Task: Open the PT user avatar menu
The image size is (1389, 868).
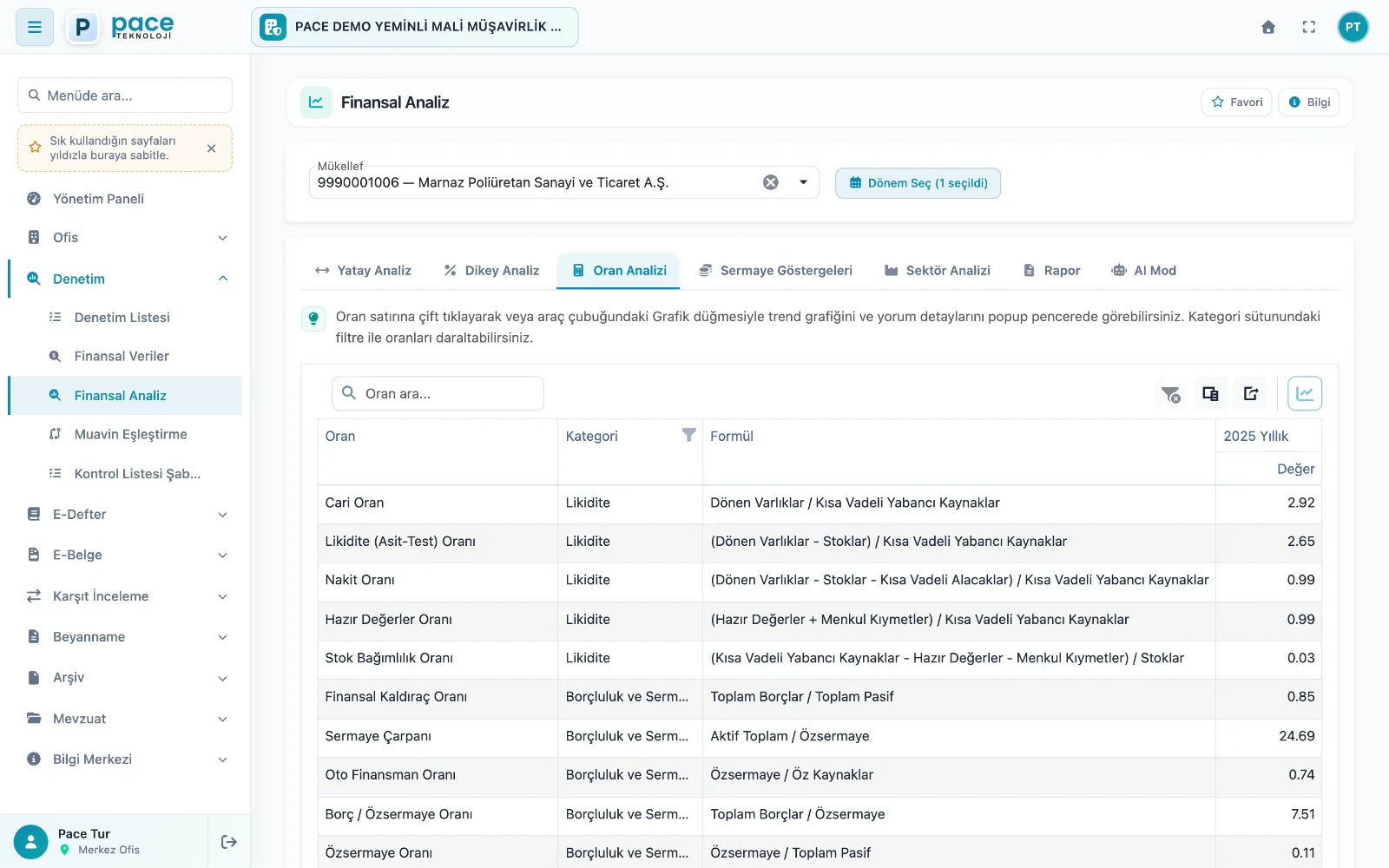Action: (1353, 27)
